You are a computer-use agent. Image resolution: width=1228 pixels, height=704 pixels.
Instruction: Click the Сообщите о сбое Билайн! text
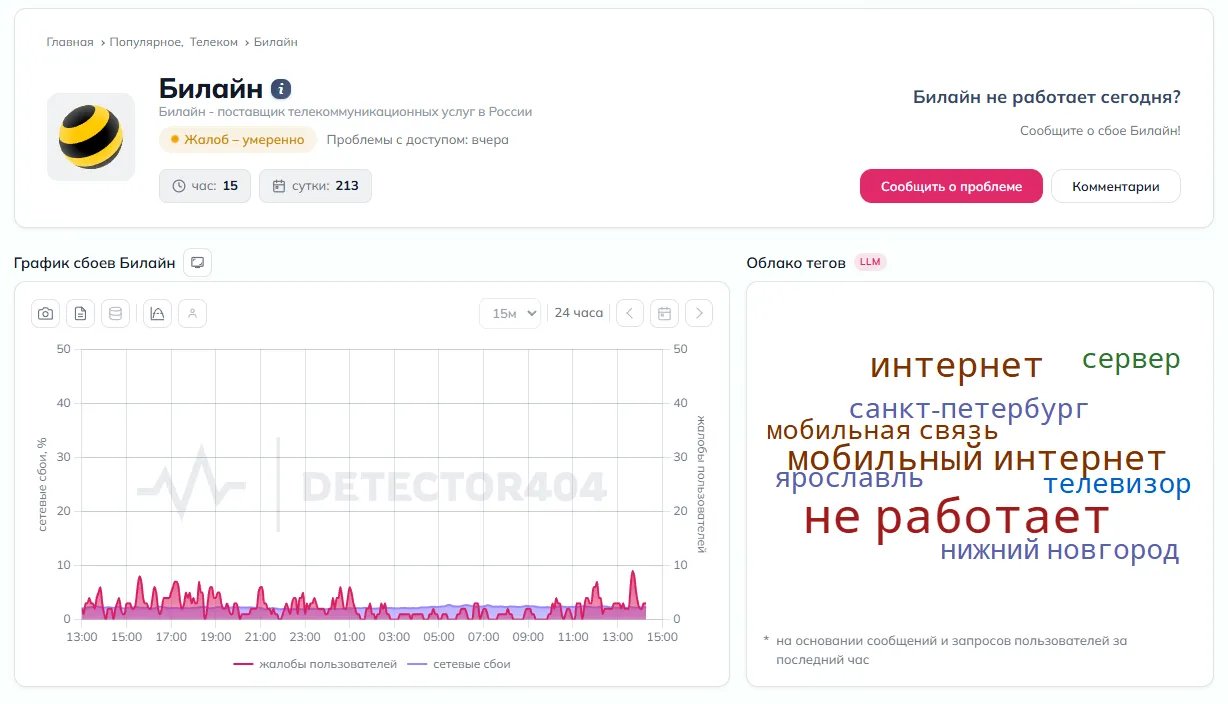pyautogui.click(x=1100, y=131)
